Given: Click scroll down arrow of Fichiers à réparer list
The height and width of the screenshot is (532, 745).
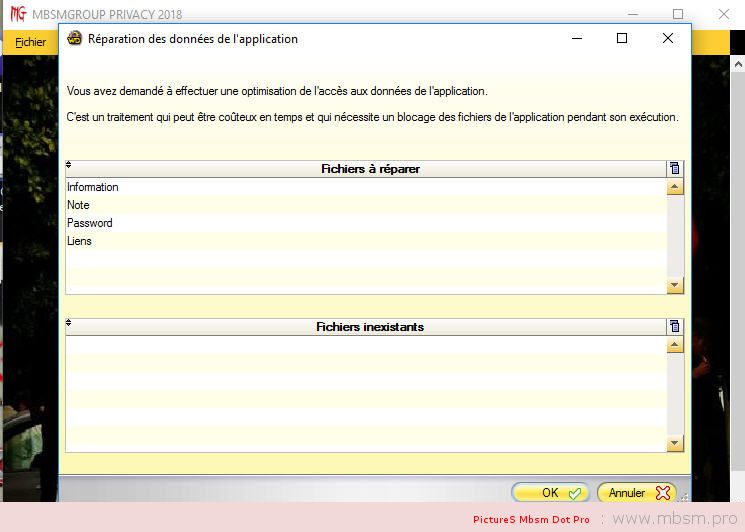Looking at the screenshot, I should [x=674, y=286].
